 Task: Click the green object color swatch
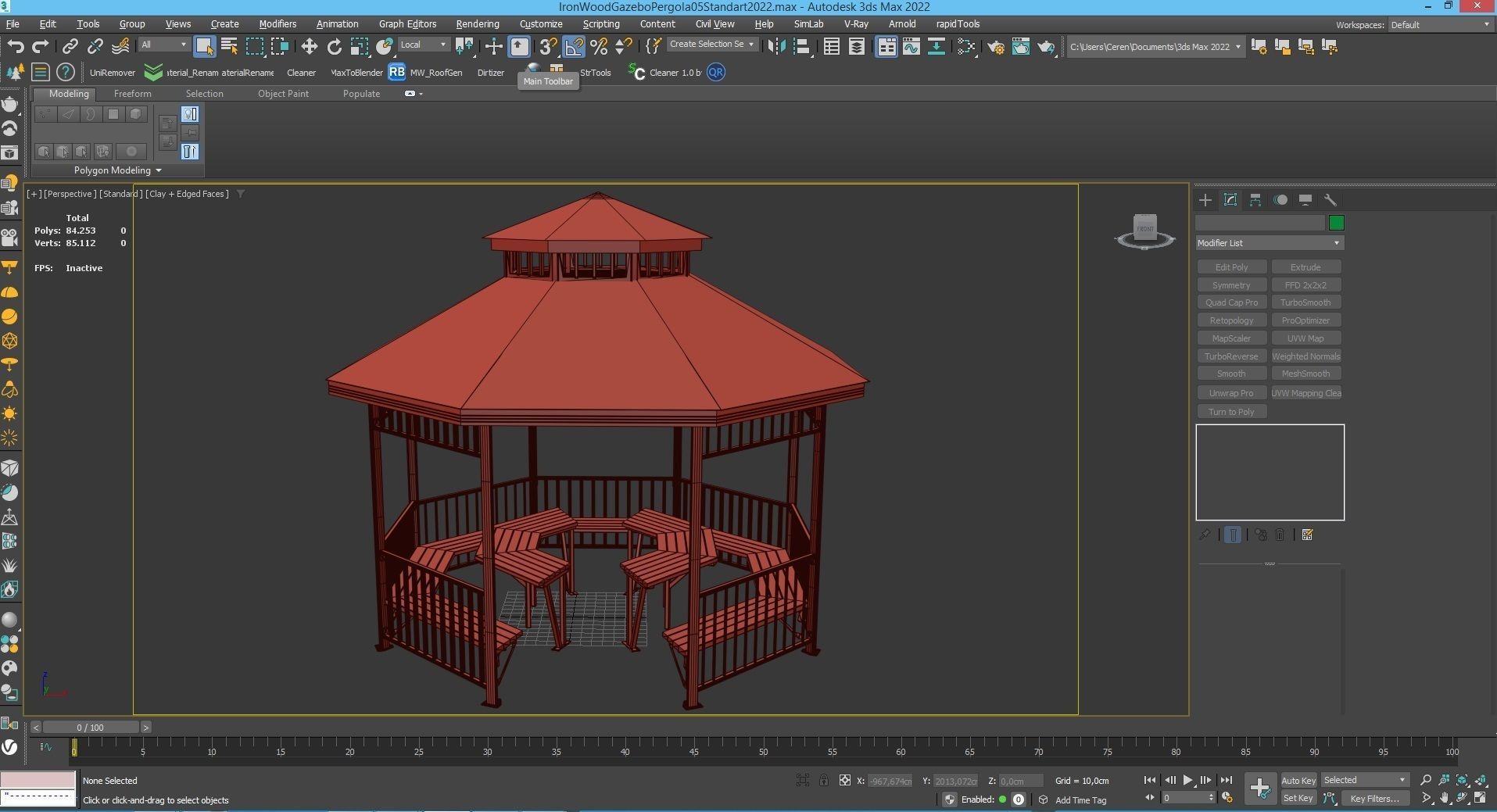point(1337,224)
